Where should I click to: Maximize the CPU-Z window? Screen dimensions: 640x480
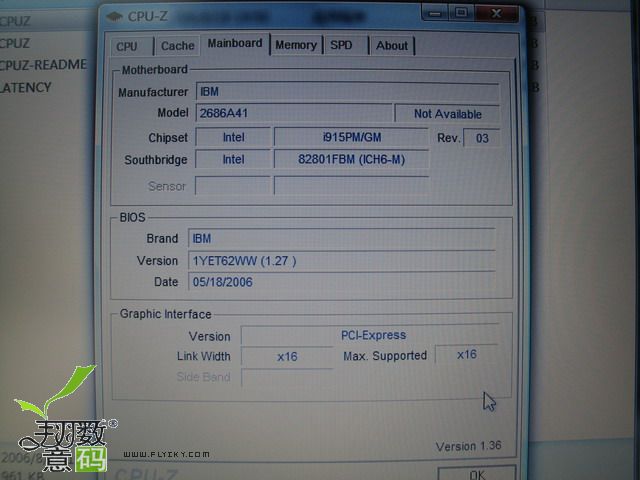click(461, 13)
